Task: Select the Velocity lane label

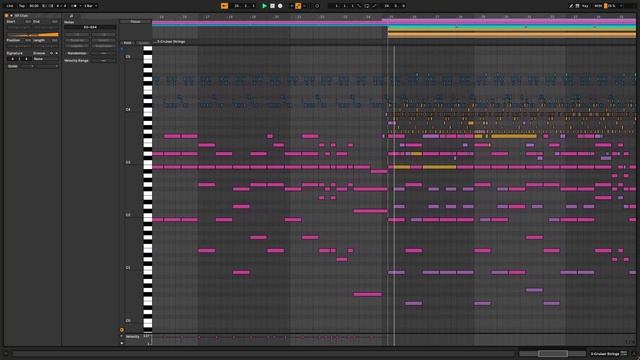Action: click(133, 337)
